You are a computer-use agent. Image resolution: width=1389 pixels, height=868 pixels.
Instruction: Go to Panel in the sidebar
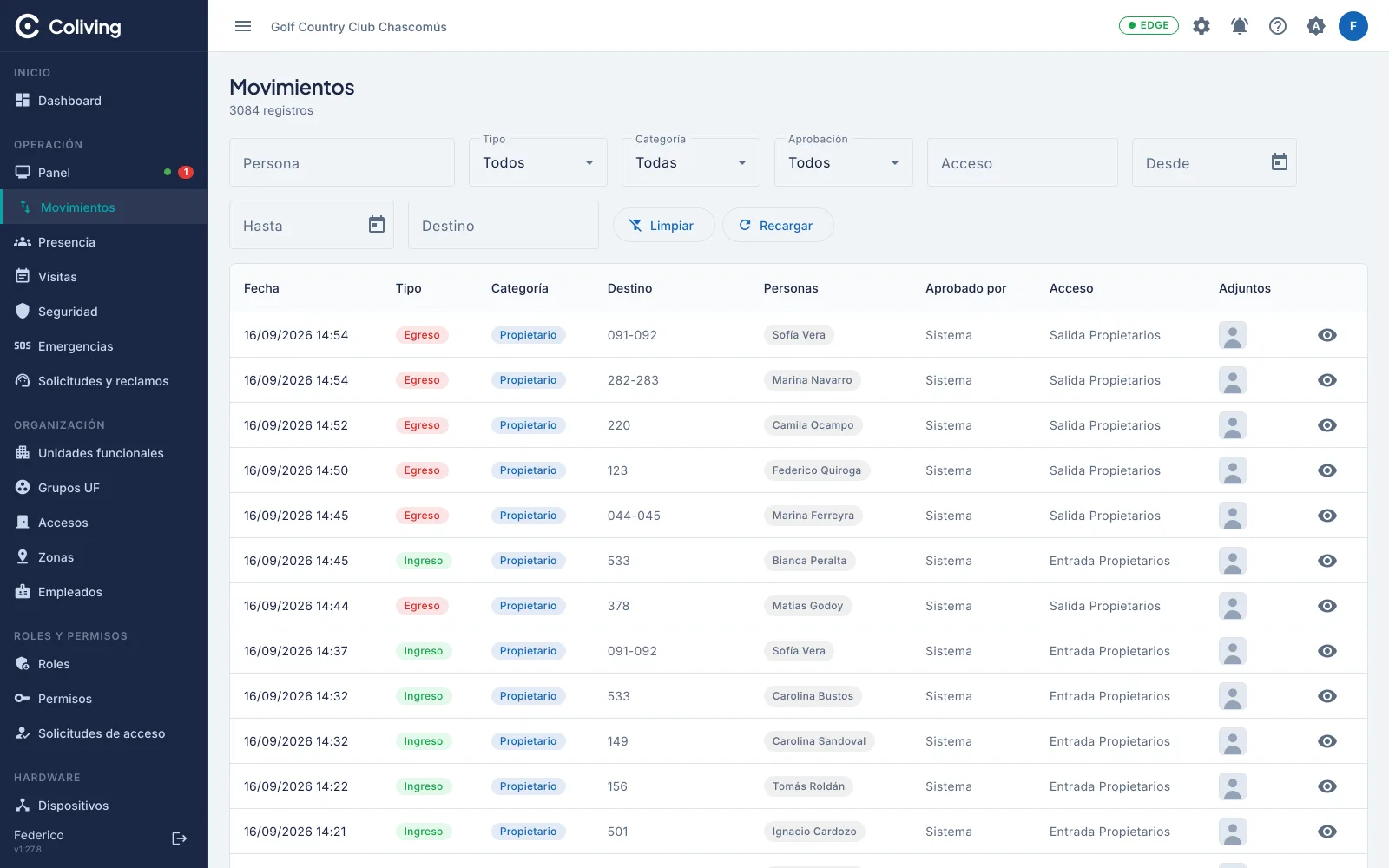click(x=104, y=173)
